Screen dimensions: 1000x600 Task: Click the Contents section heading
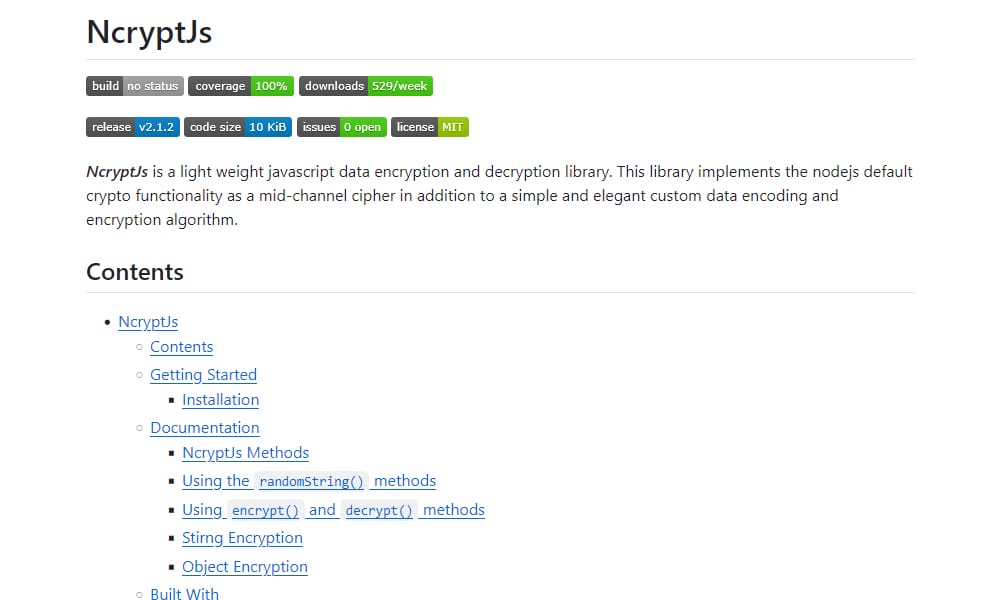click(x=135, y=272)
